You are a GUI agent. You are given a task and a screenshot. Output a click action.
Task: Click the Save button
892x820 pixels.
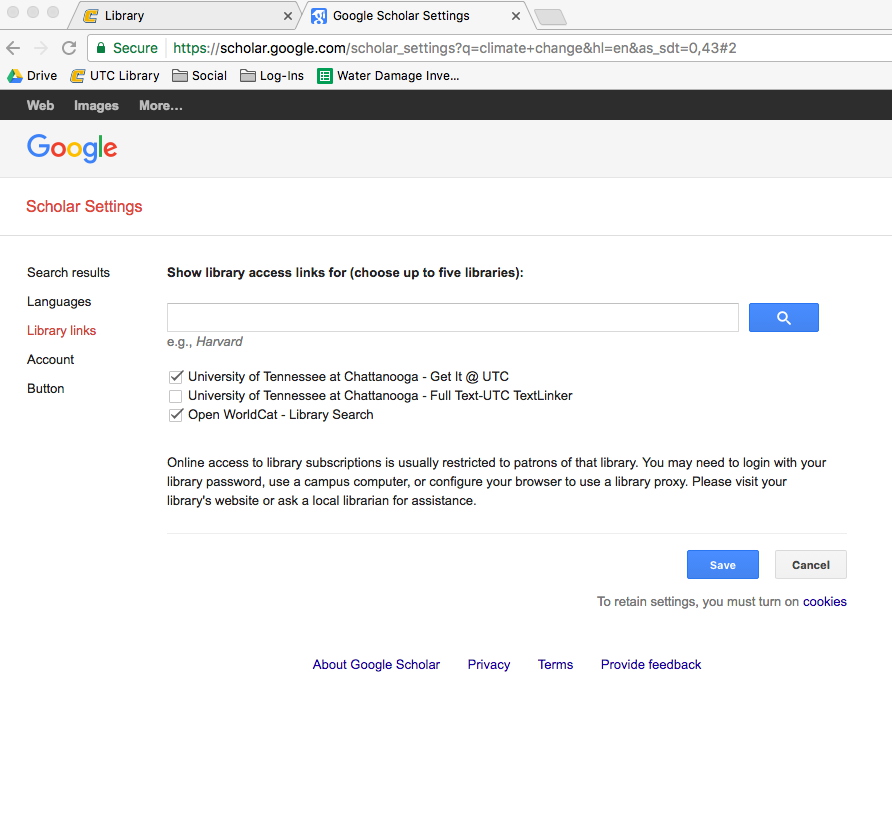coord(722,565)
